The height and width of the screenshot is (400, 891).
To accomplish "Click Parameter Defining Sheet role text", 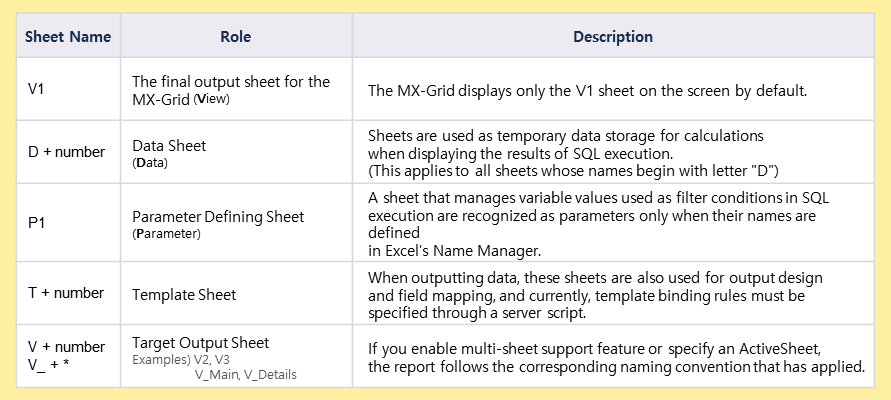I will (x=218, y=217).
